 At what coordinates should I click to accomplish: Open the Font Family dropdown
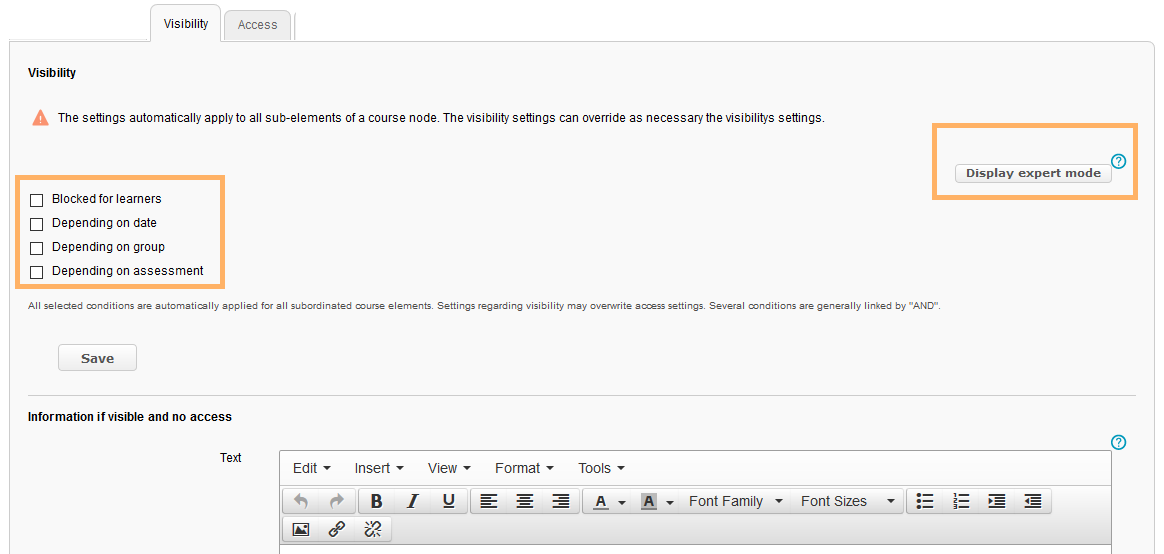(735, 502)
